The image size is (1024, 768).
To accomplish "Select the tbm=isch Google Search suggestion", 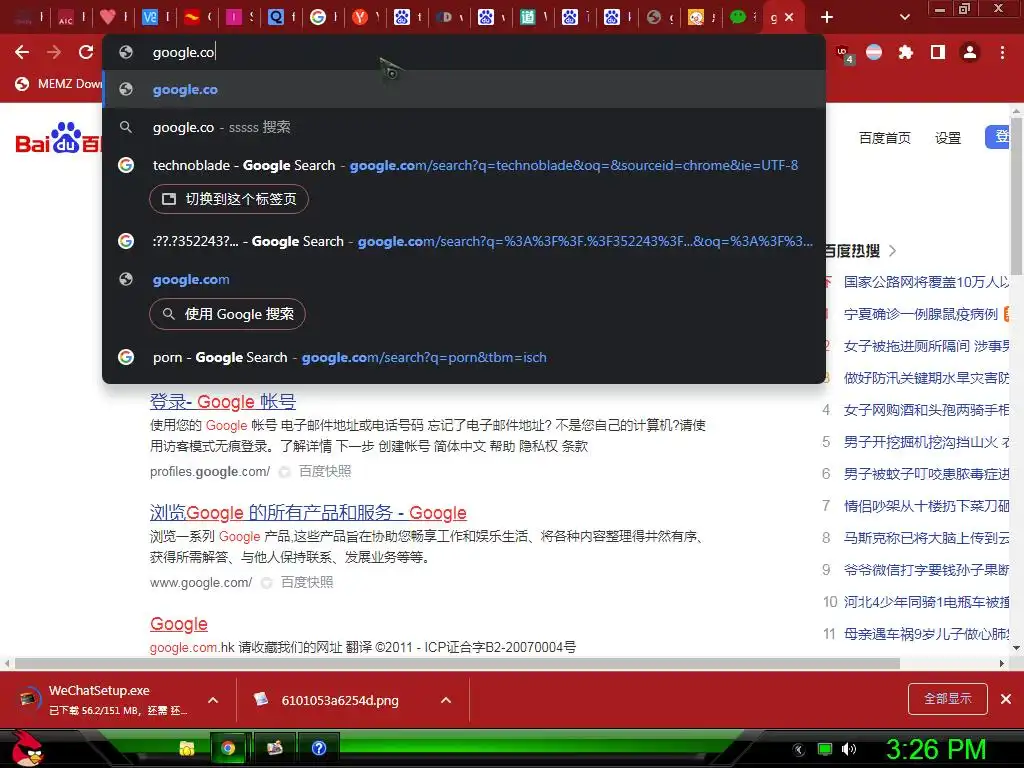I will (x=464, y=357).
